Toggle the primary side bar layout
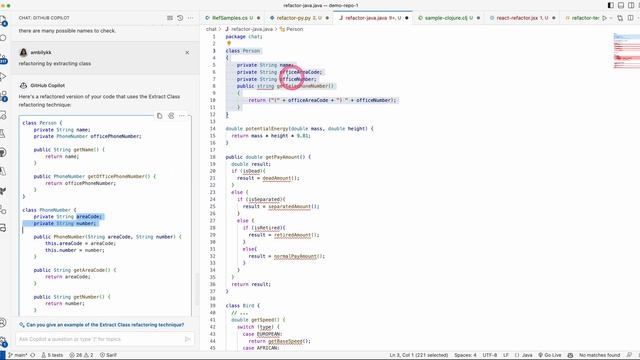Image resolution: width=640 pixels, height=360 pixels. [611, 5]
